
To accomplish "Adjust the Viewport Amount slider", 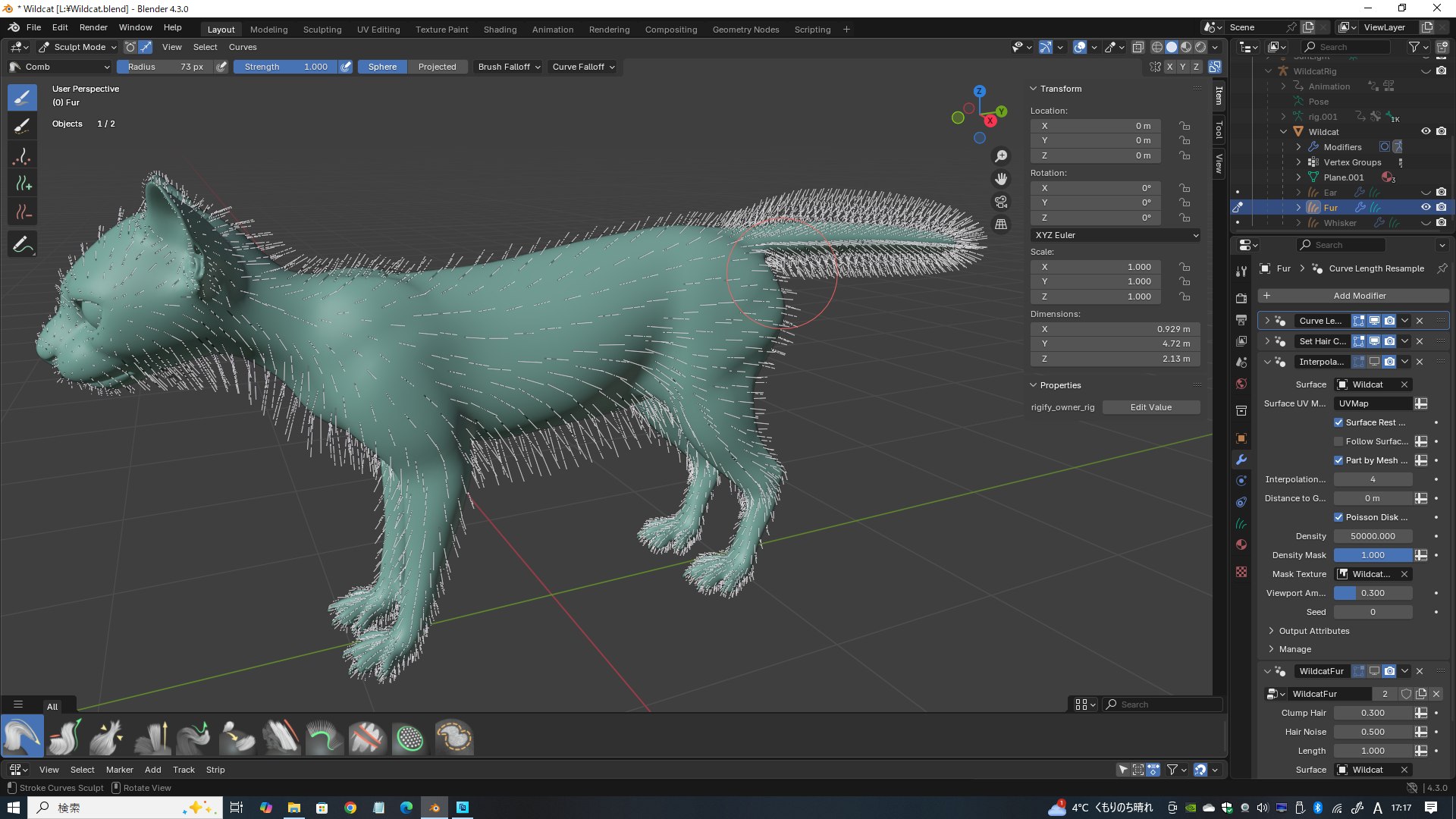I will pos(1373,593).
